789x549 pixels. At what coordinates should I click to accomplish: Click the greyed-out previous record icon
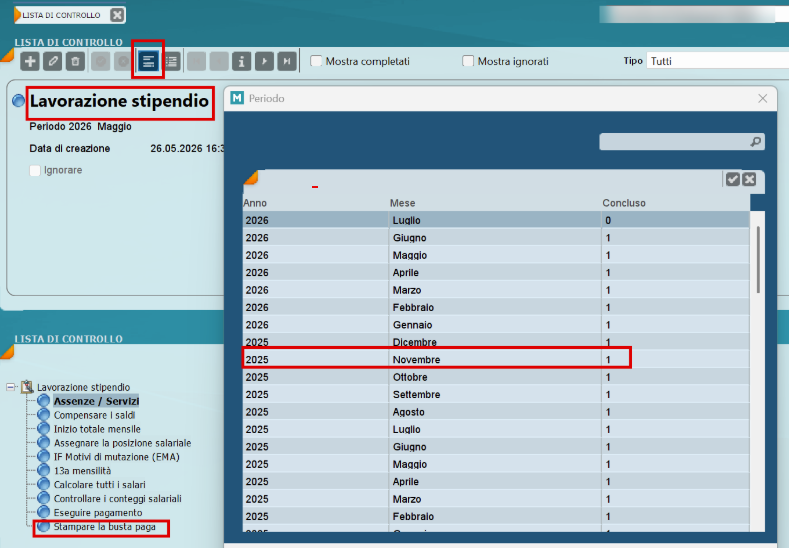[x=219, y=61]
